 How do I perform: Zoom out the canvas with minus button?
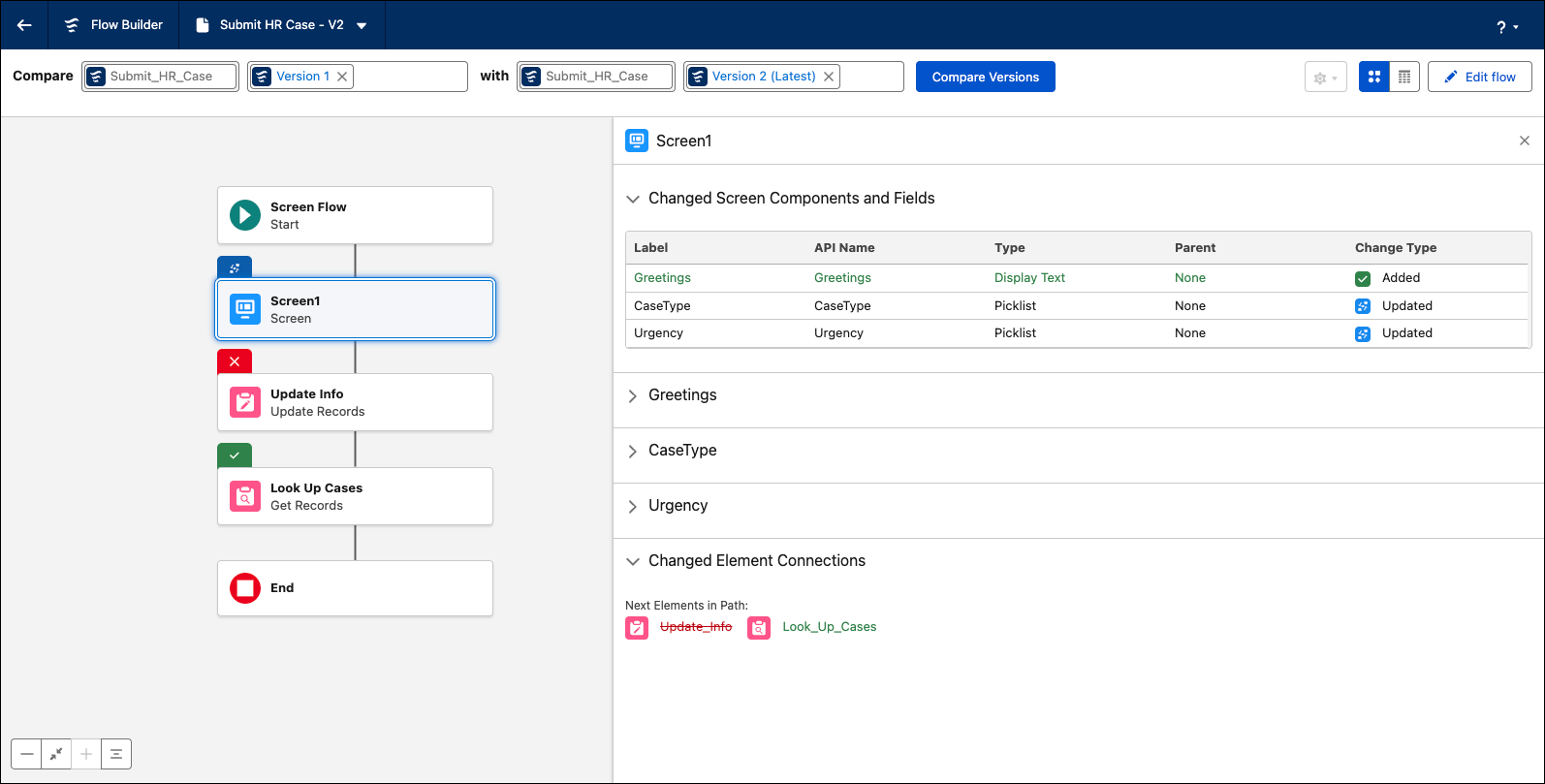26,754
